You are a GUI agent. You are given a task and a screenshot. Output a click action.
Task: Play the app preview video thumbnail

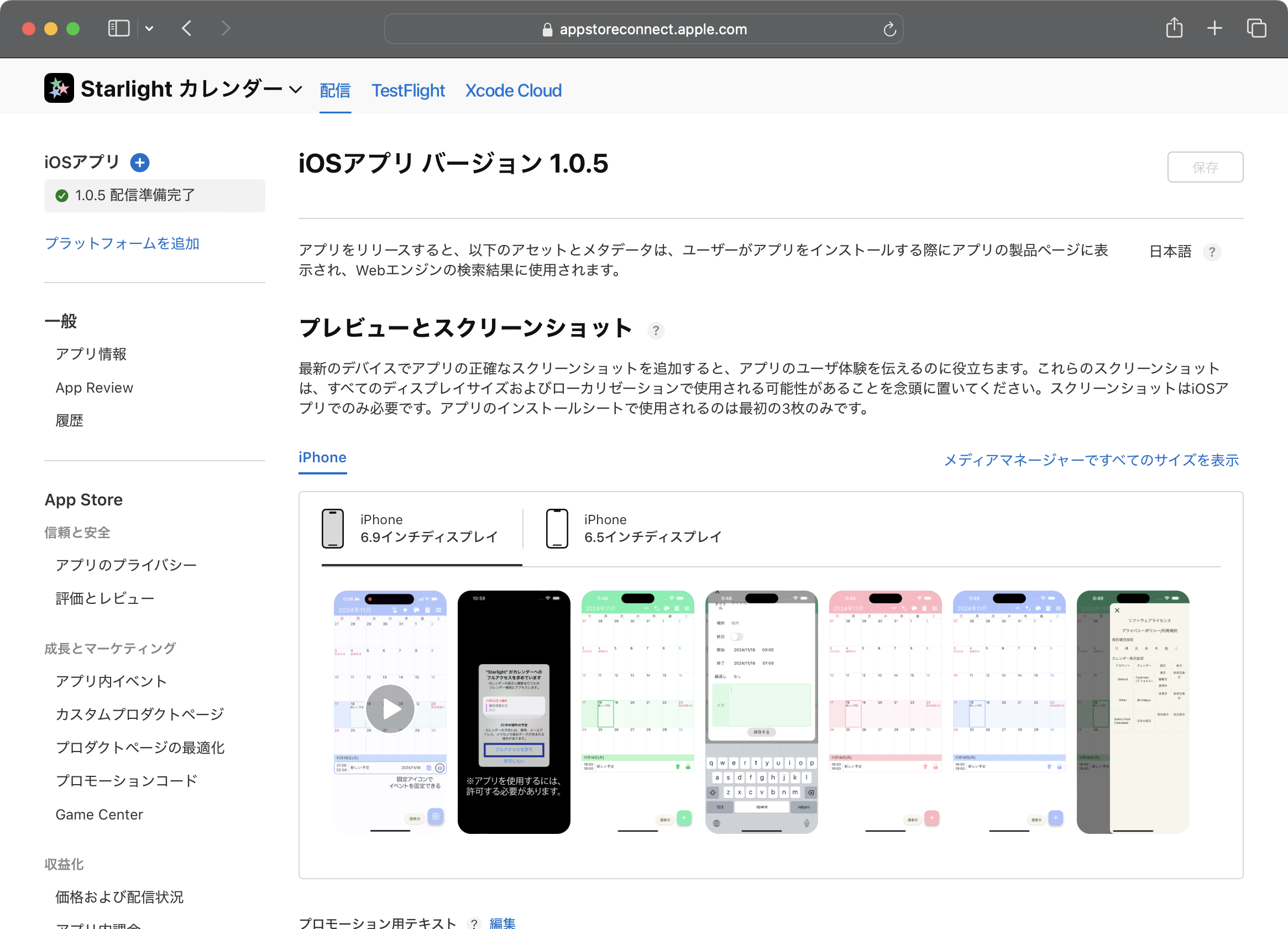390,708
